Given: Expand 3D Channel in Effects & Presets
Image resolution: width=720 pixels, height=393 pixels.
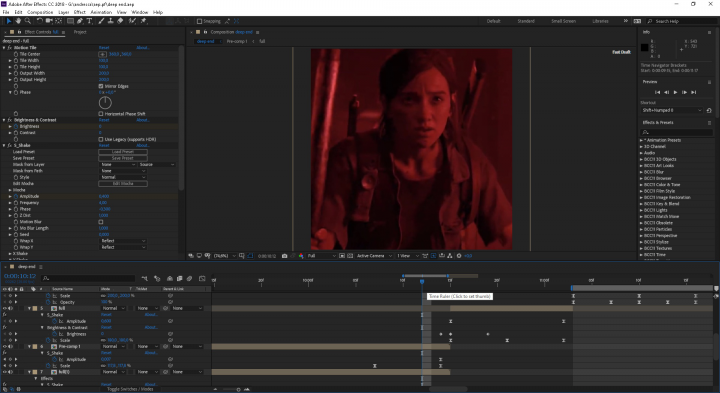Looking at the screenshot, I should tap(641, 146).
